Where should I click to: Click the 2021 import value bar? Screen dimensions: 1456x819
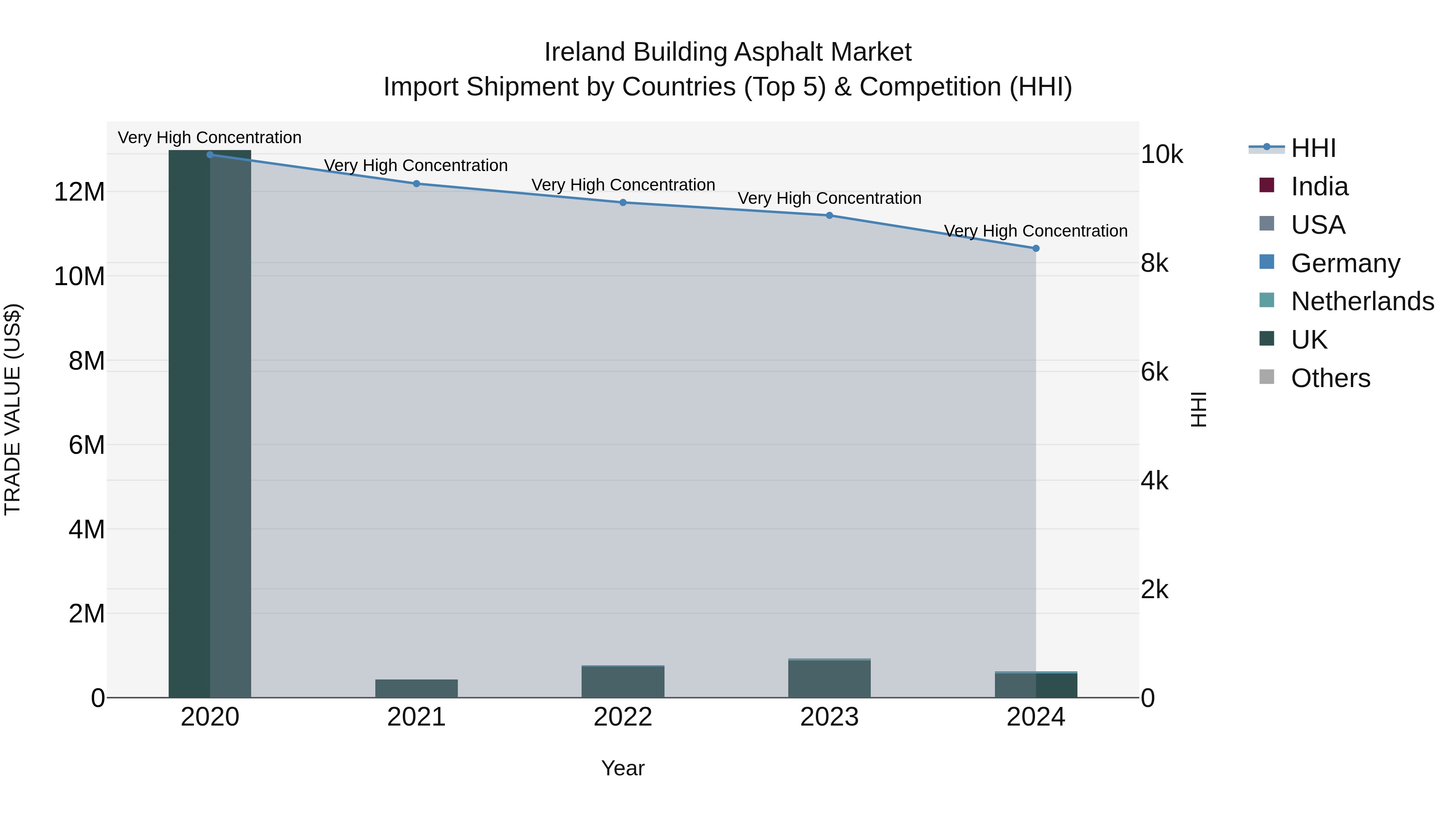[x=417, y=688]
